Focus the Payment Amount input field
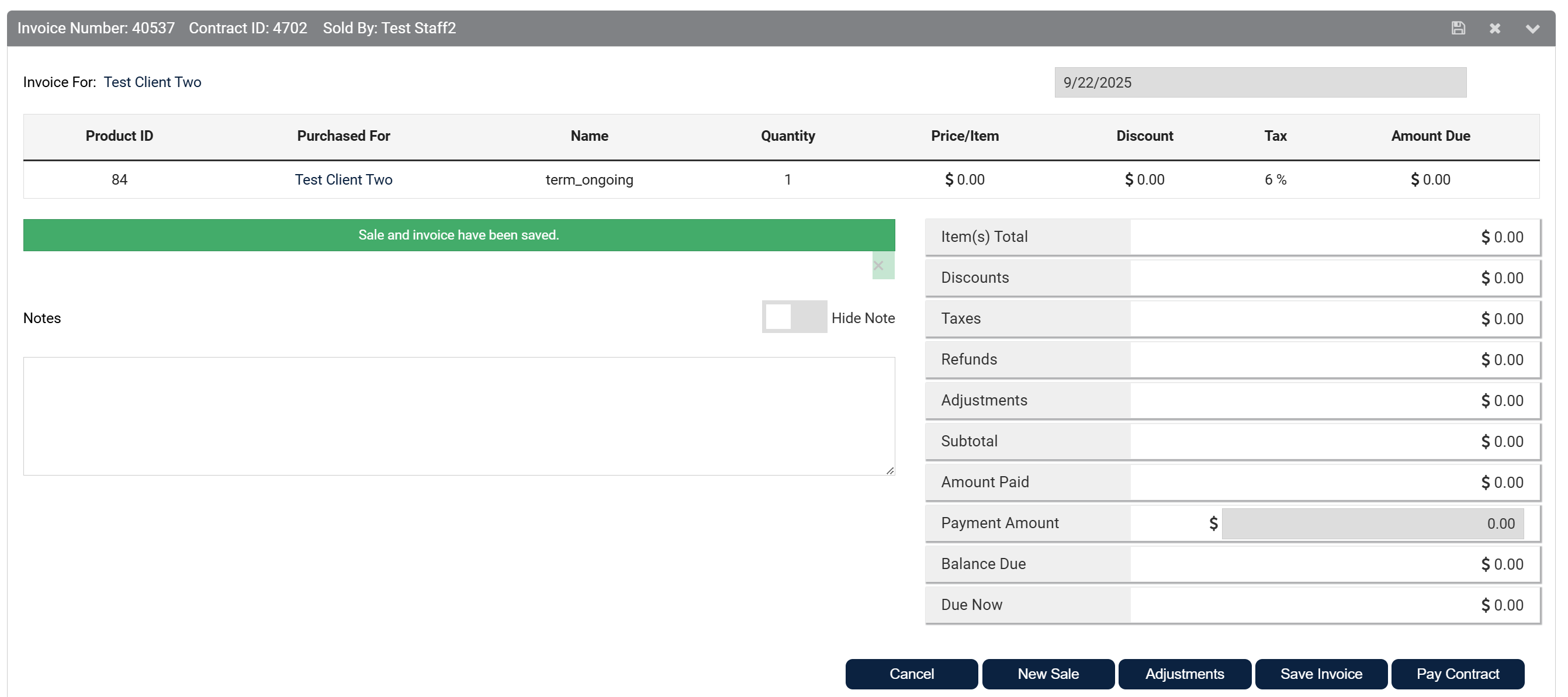 [1372, 523]
